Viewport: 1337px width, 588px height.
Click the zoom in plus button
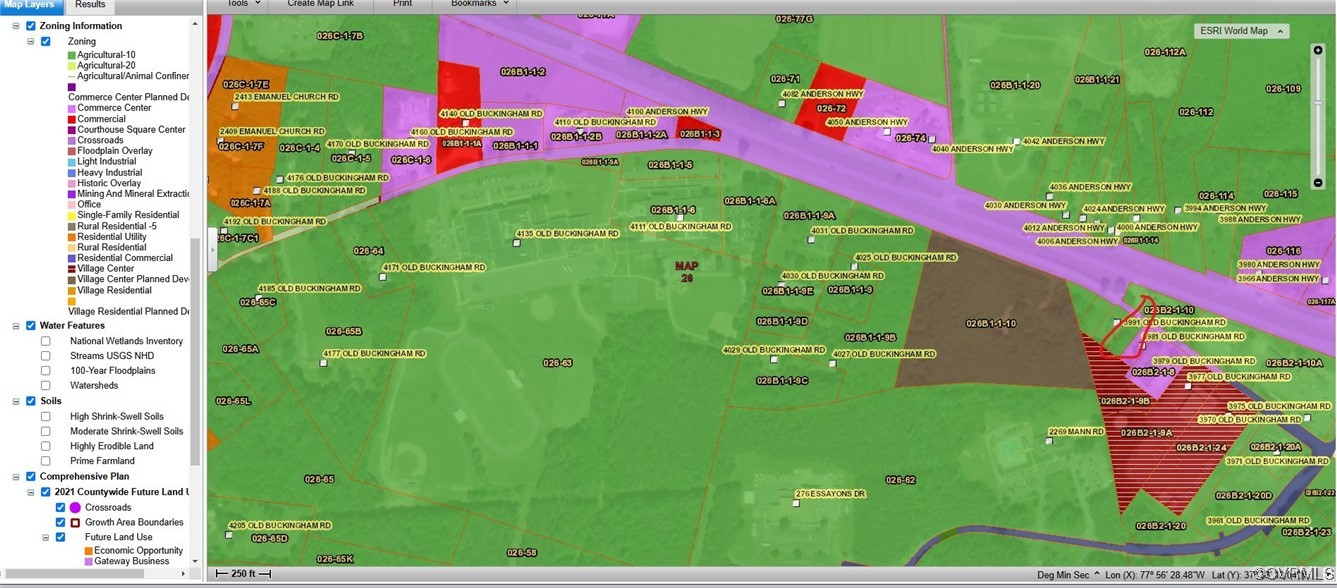(x=1318, y=50)
